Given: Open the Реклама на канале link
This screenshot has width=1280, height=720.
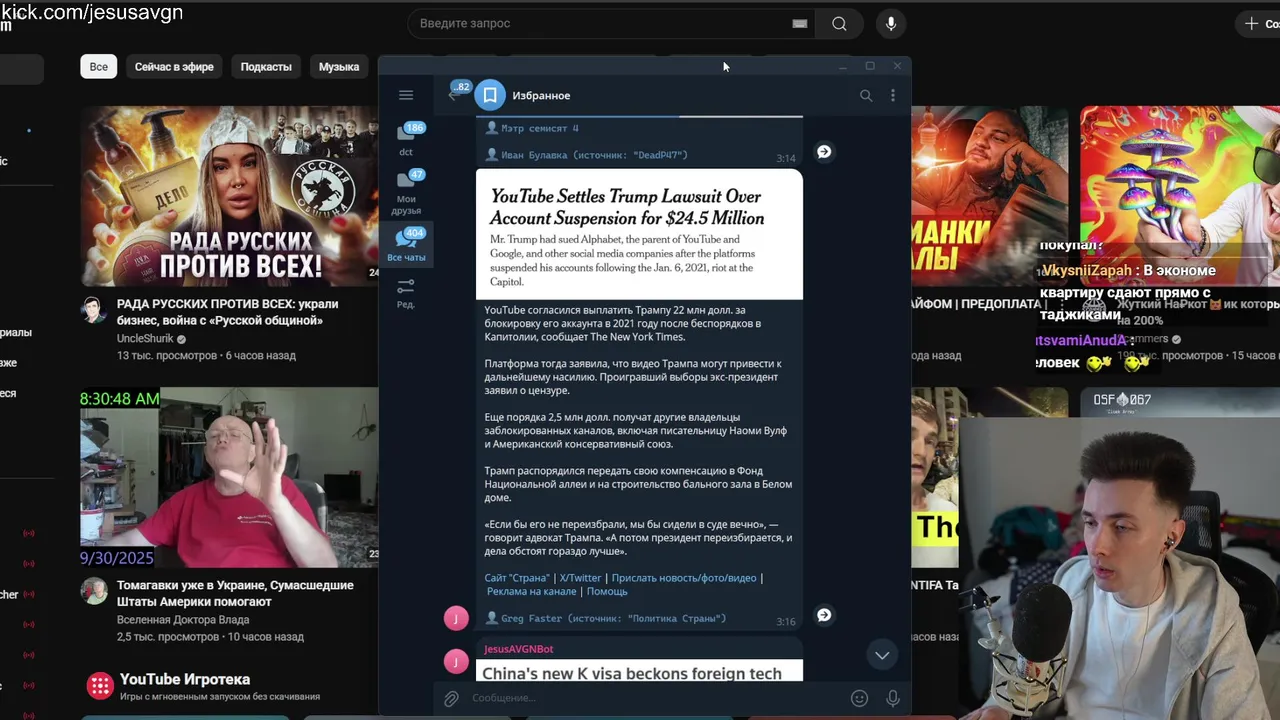Looking at the screenshot, I should [x=532, y=591].
